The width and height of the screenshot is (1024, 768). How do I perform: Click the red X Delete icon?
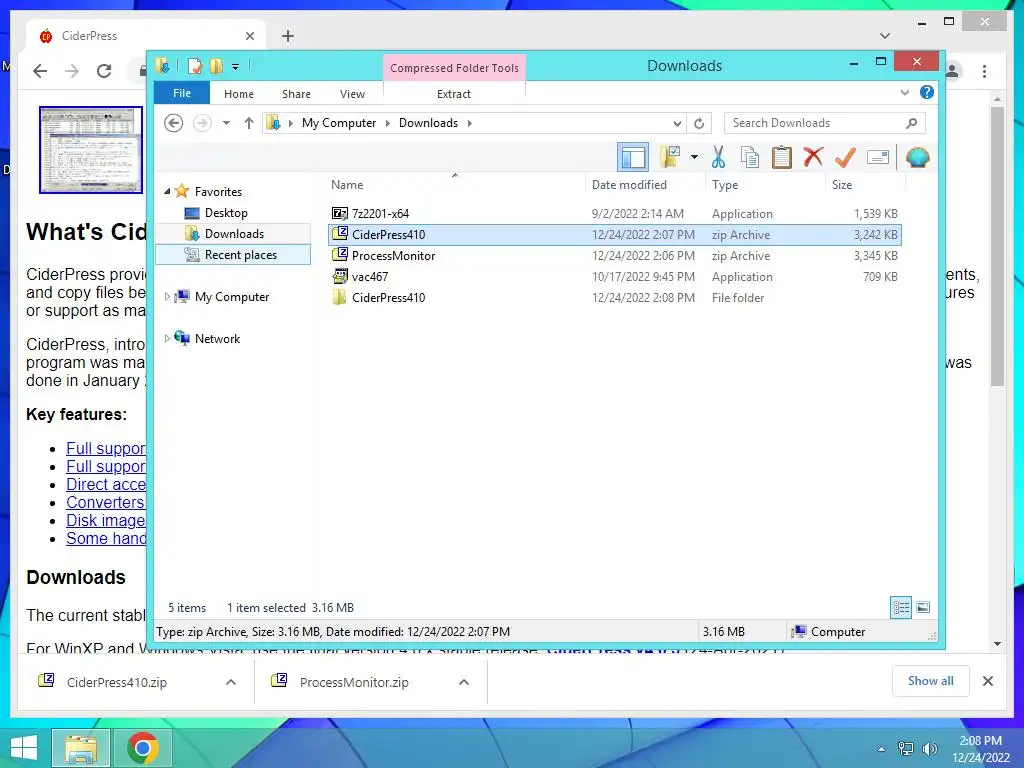point(813,157)
